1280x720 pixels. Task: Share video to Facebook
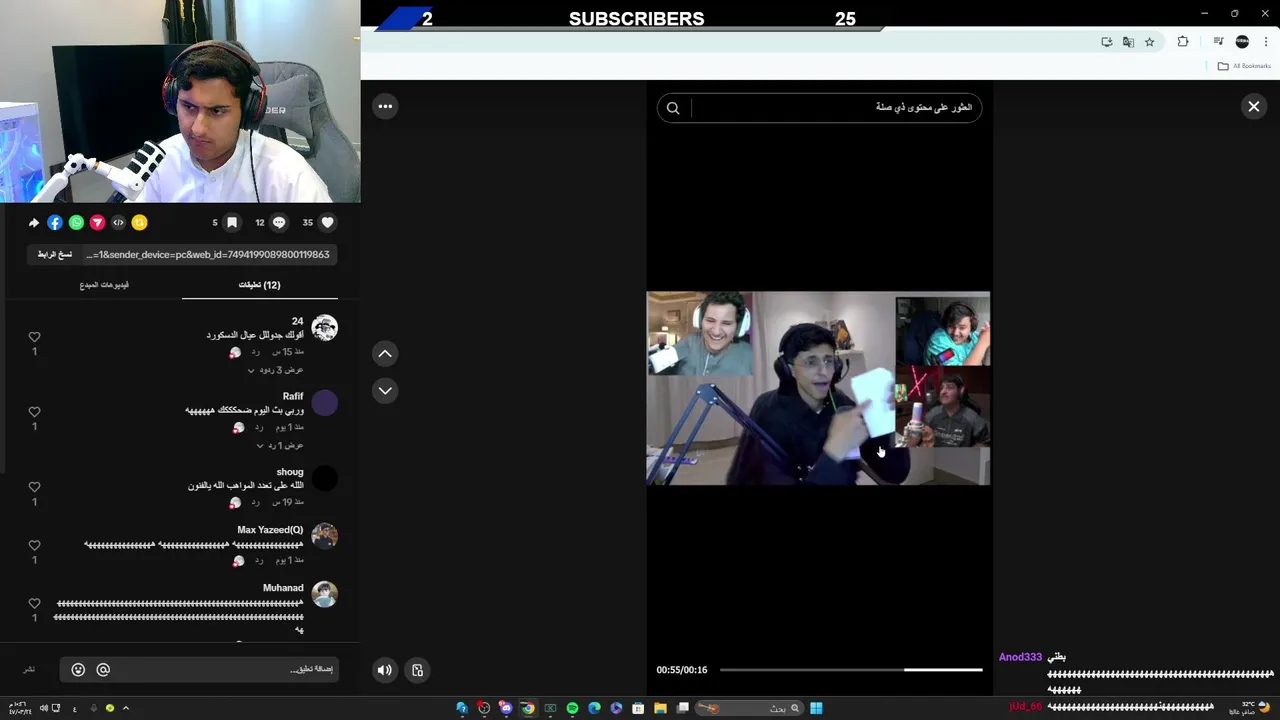click(x=55, y=223)
